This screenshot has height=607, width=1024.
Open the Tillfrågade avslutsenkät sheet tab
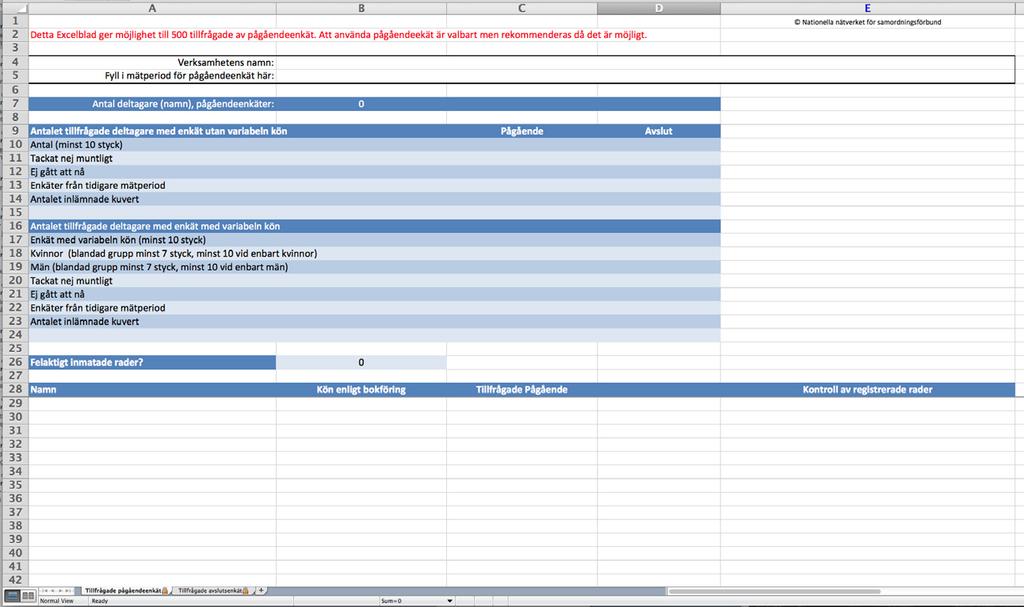point(212,590)
